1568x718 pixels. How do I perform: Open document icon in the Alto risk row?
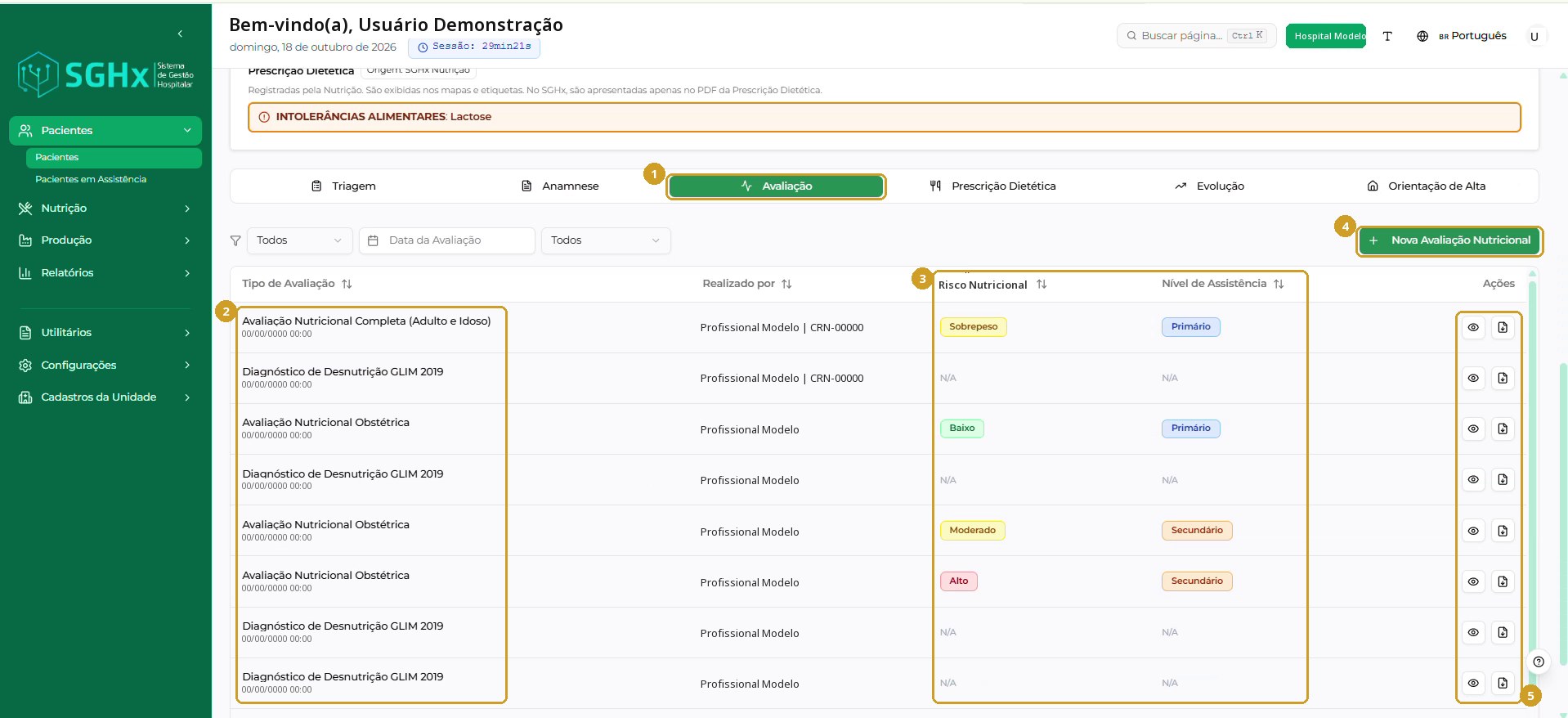1503,581
